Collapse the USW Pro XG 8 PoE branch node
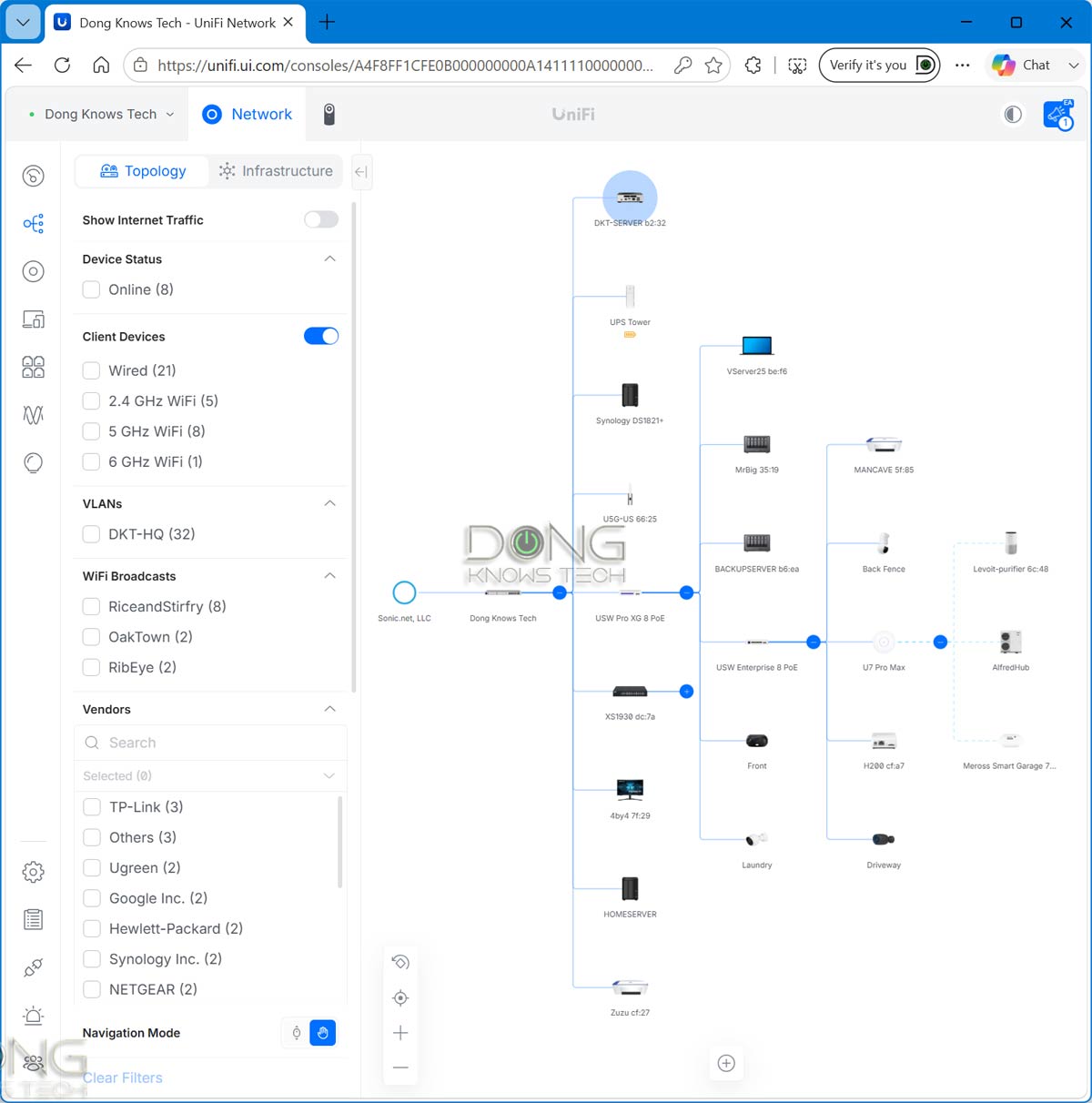This screenshot has width=1092, height=1103. tap(686, 592)
